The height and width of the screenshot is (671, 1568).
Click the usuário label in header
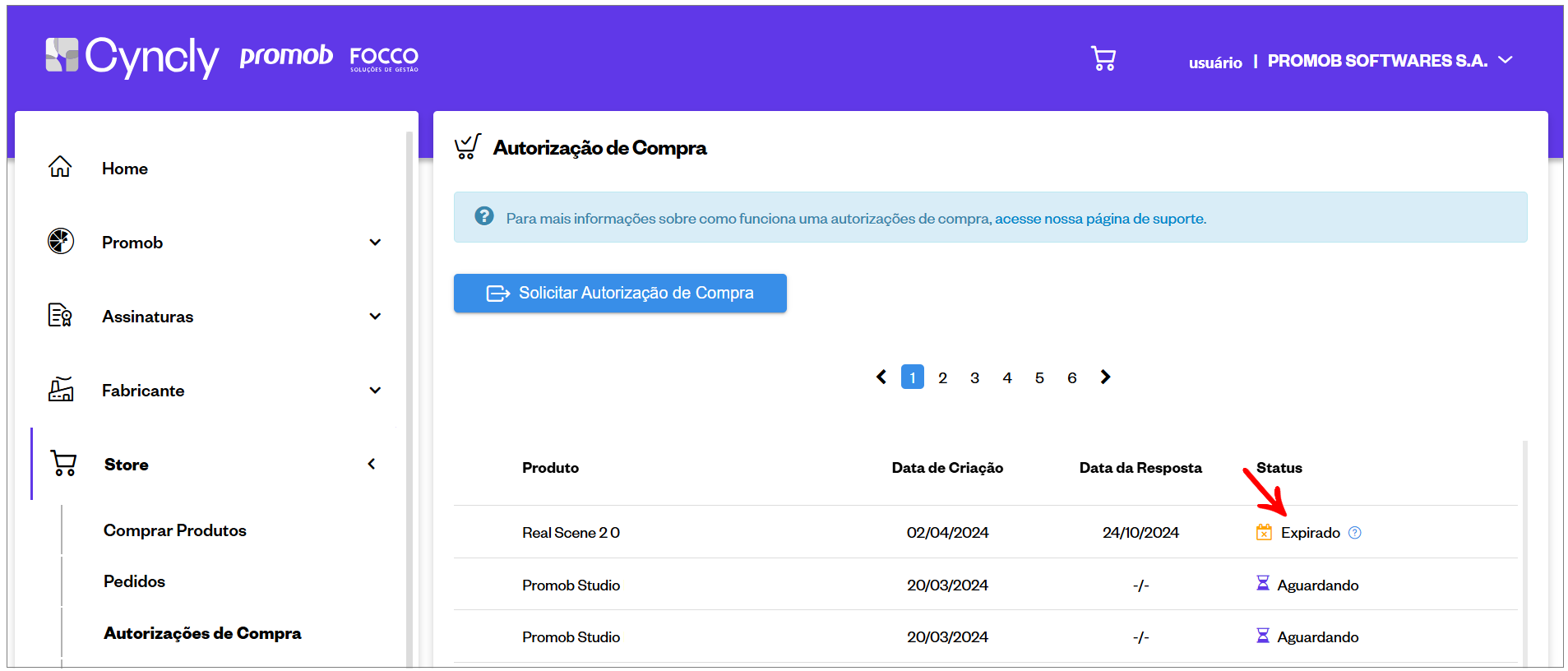pyautogui.click(x=1215, y=62)
